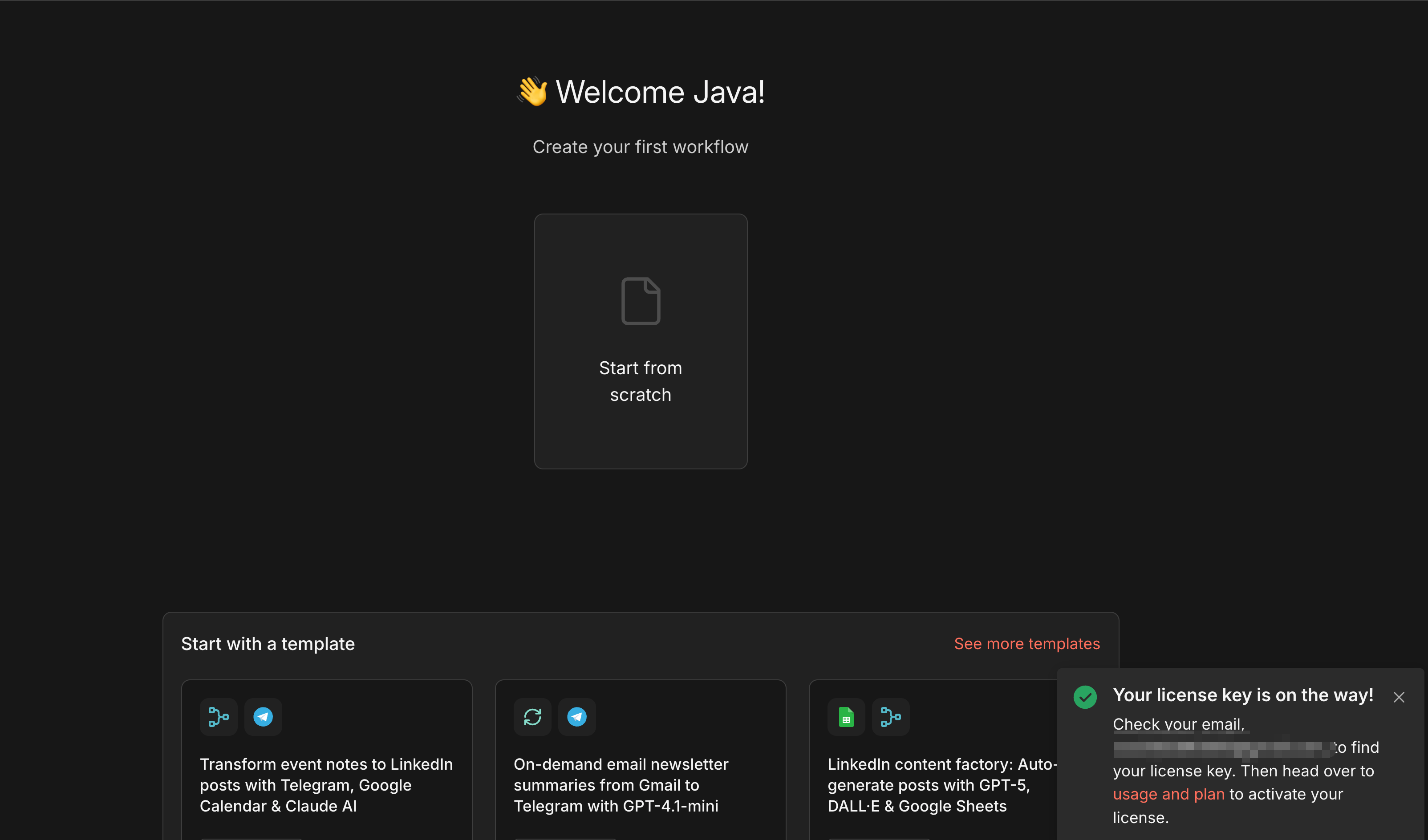The height and width of the screenshot is (840, 1428).
Task: Click the Start with a template heading
Action: pyautogui.click(x=268, y=643)
